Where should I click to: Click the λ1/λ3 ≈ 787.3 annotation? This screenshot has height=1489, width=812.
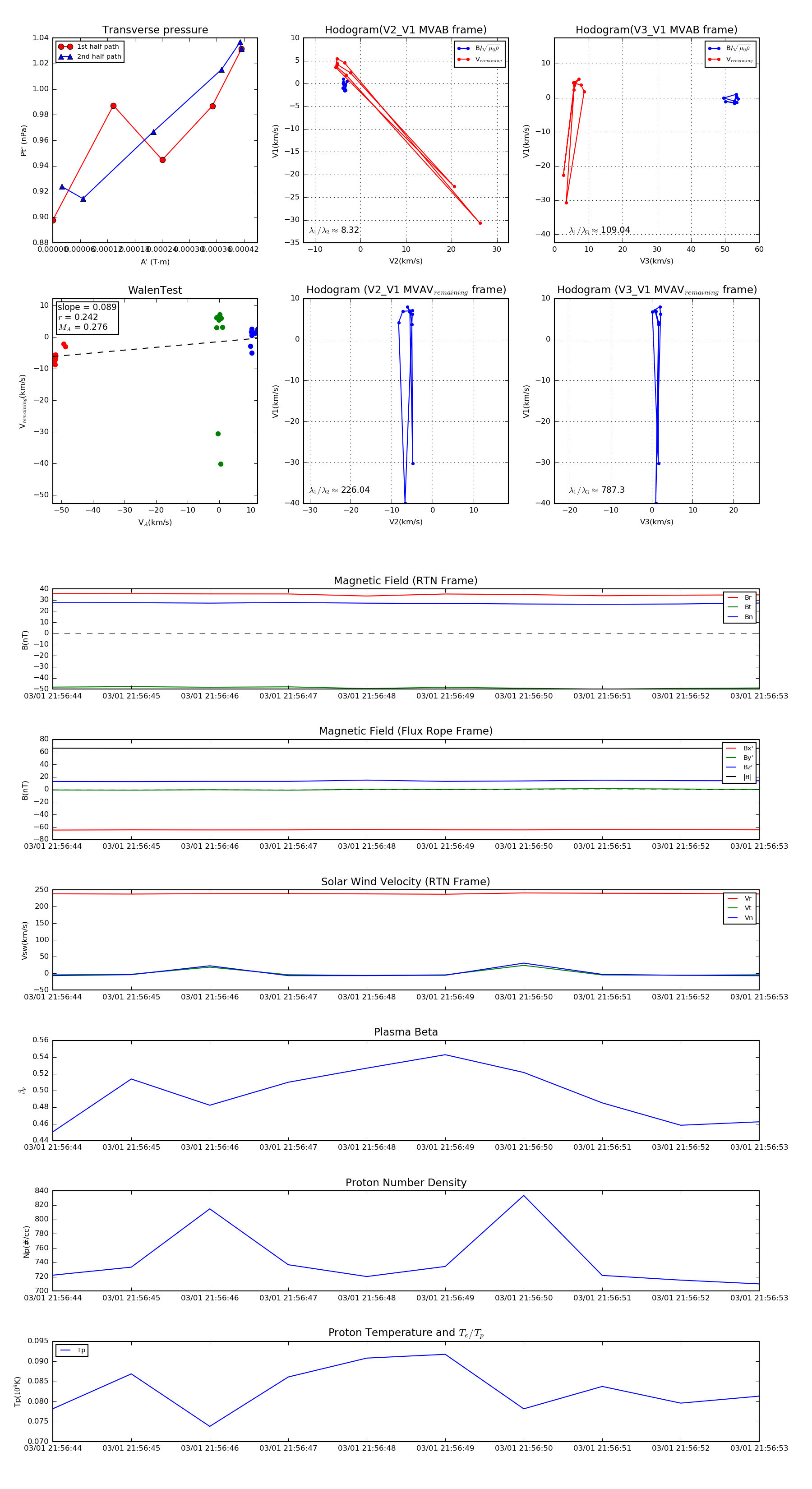[x=597, y=490]
